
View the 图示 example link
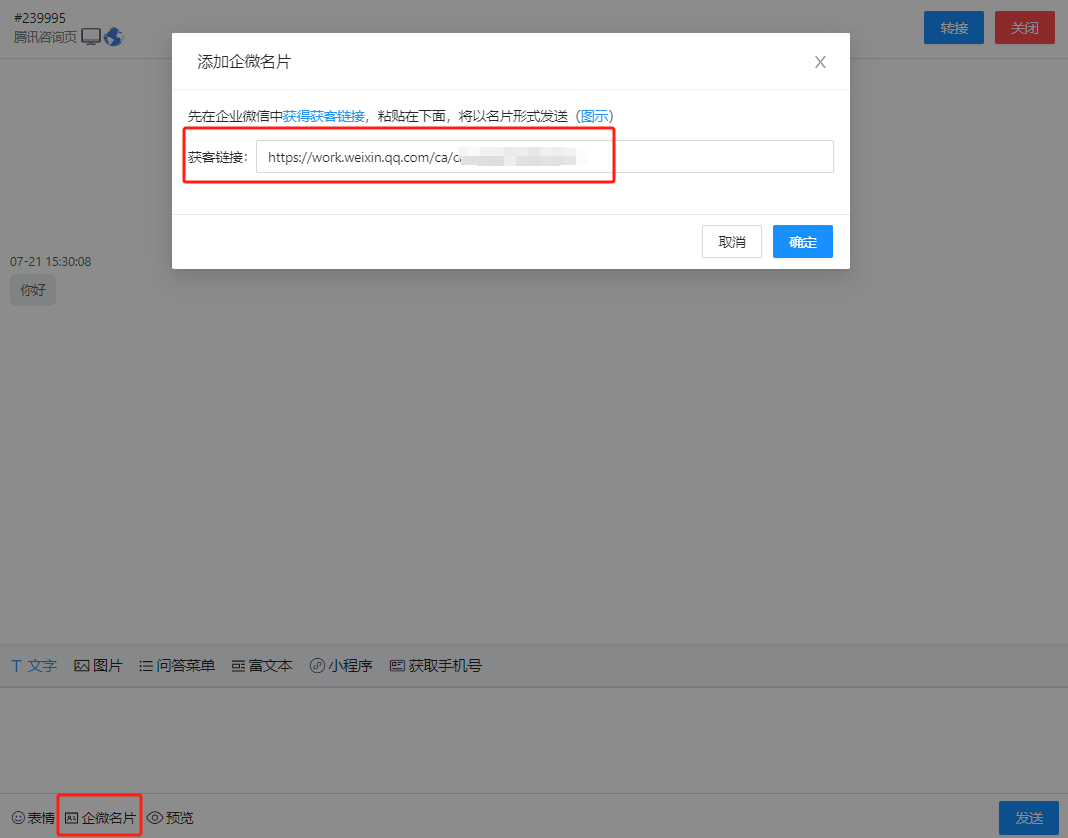[594, 116]
